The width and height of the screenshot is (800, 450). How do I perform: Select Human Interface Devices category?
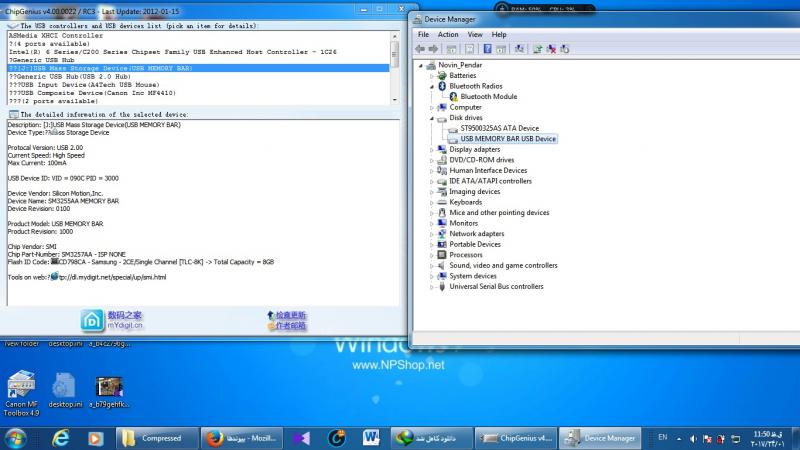pyautogui.click(x=488, y=170)
